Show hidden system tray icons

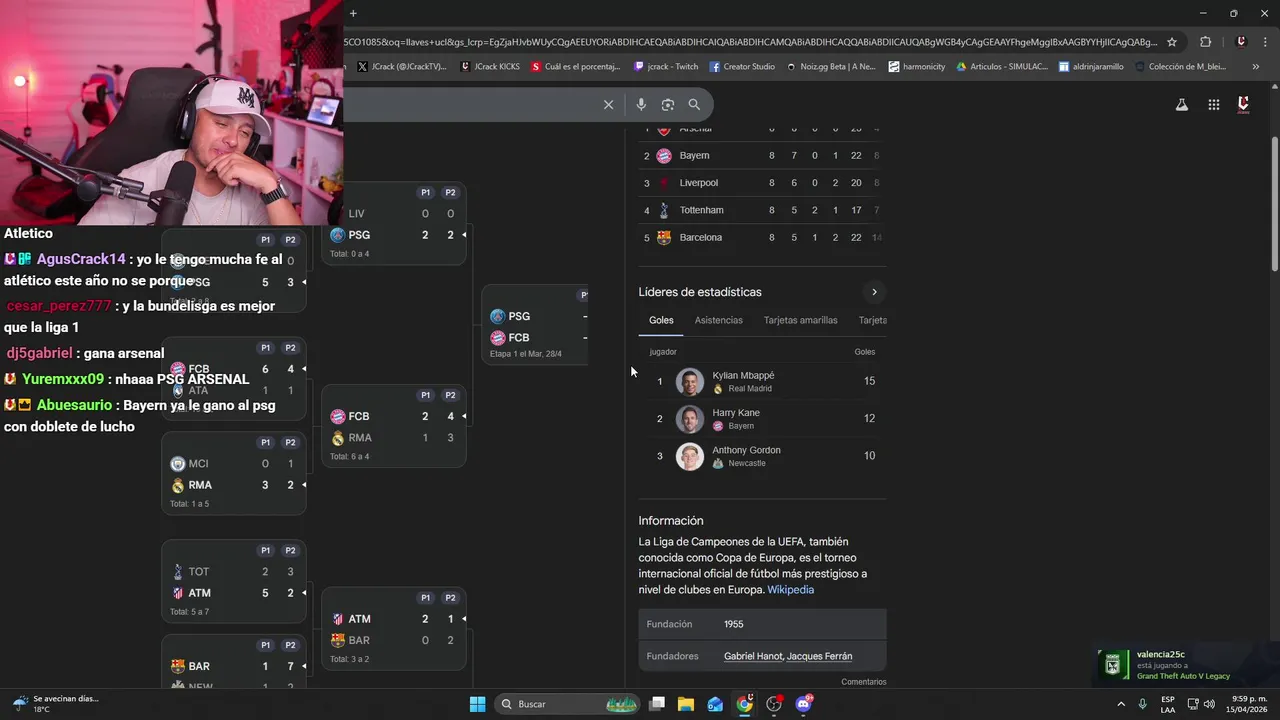pyautogui.click(x=1121, y=704)
